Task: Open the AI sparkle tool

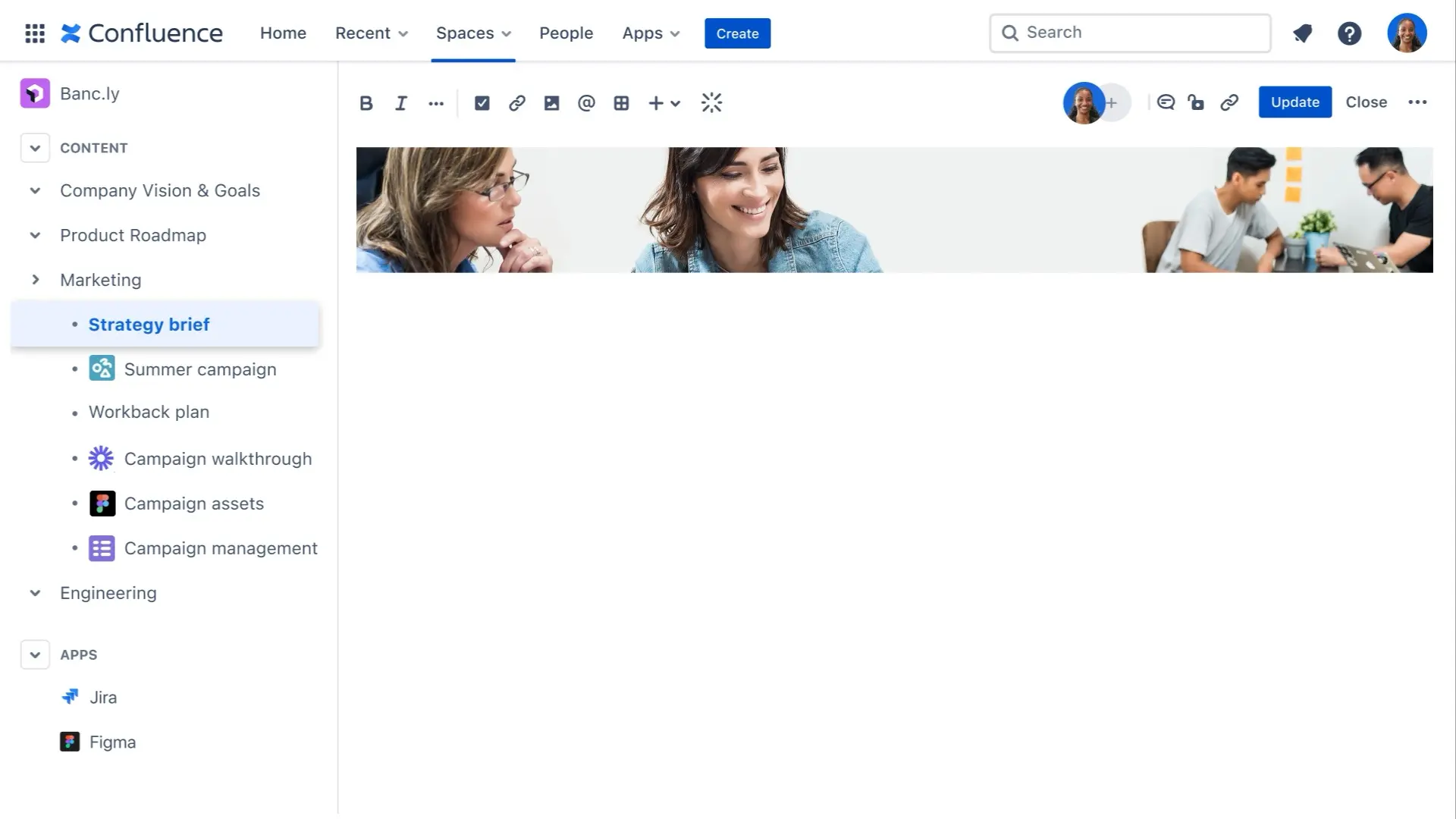Action: (711, 103)
